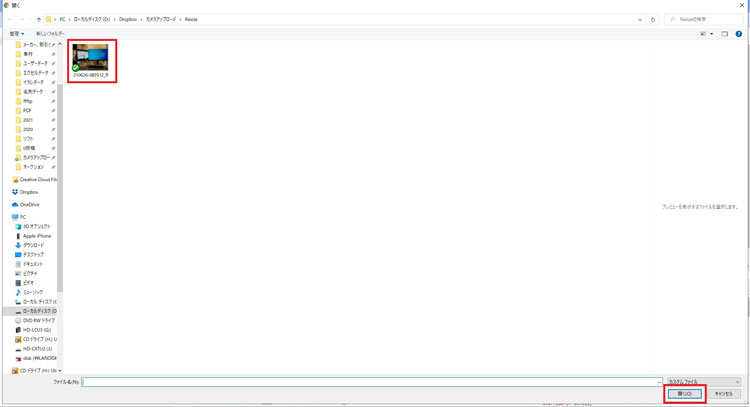Click the キャンセル cancel button
The height and width of the screenshot is (407, 750).
[x=724, y=394]
